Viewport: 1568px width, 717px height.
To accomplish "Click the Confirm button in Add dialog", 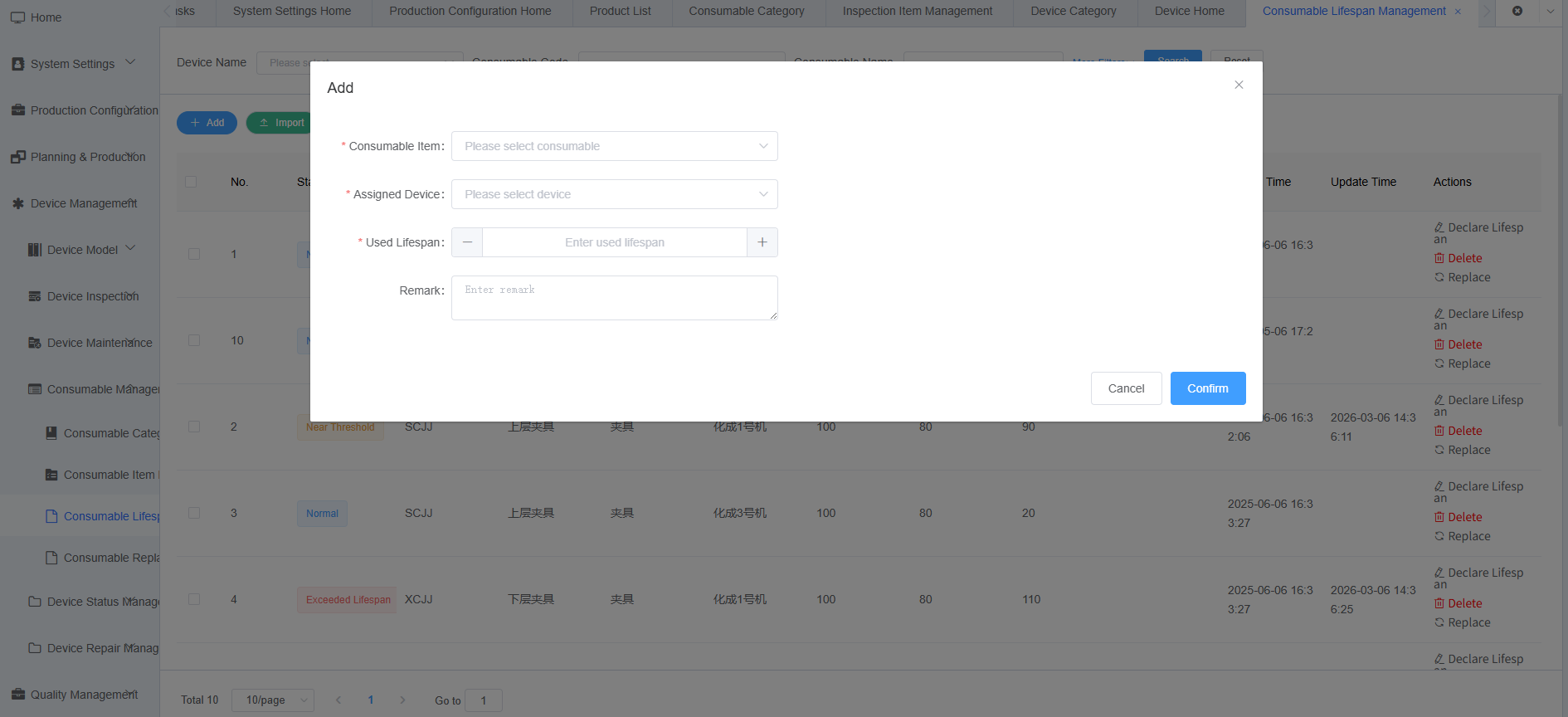I will [1208, 388].
